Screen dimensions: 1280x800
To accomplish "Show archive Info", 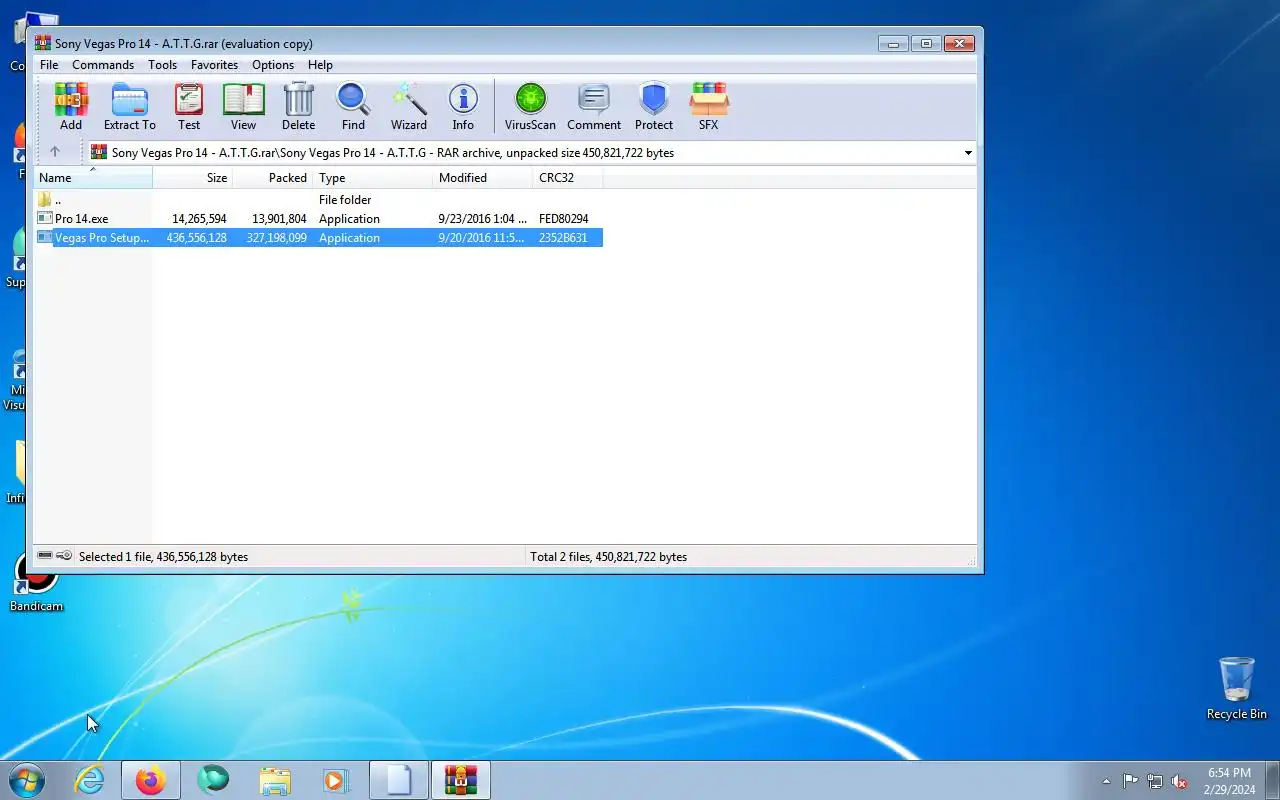I will pyautogui.click(x=463, y=106).
